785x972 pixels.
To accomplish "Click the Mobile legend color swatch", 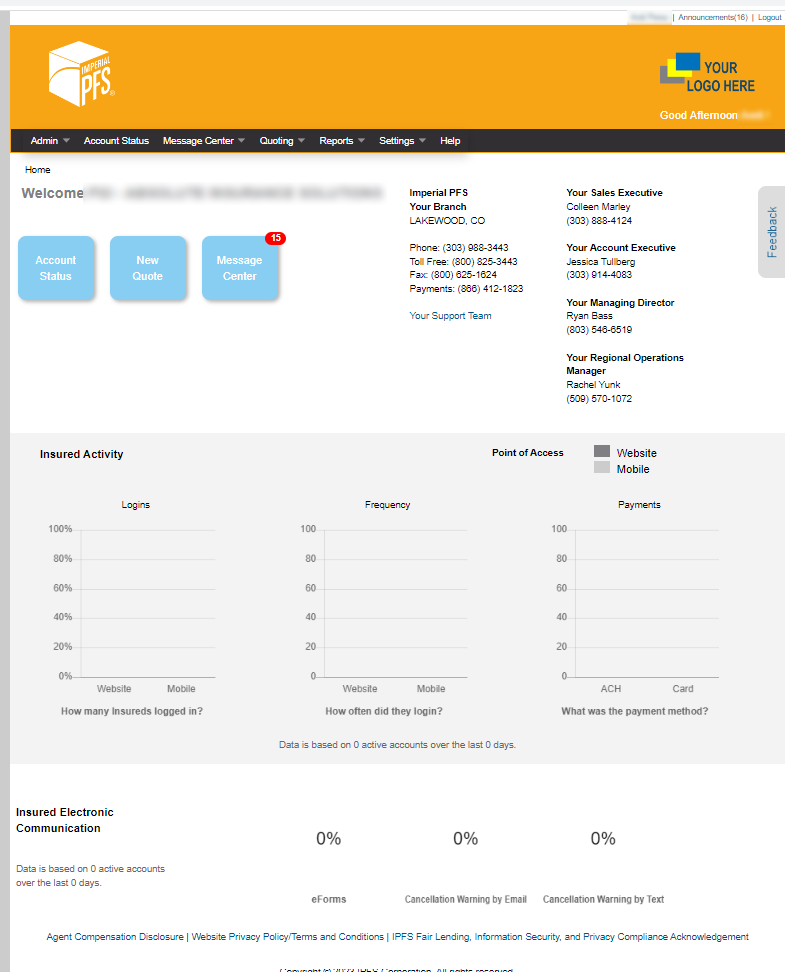I will click(601, 467).
